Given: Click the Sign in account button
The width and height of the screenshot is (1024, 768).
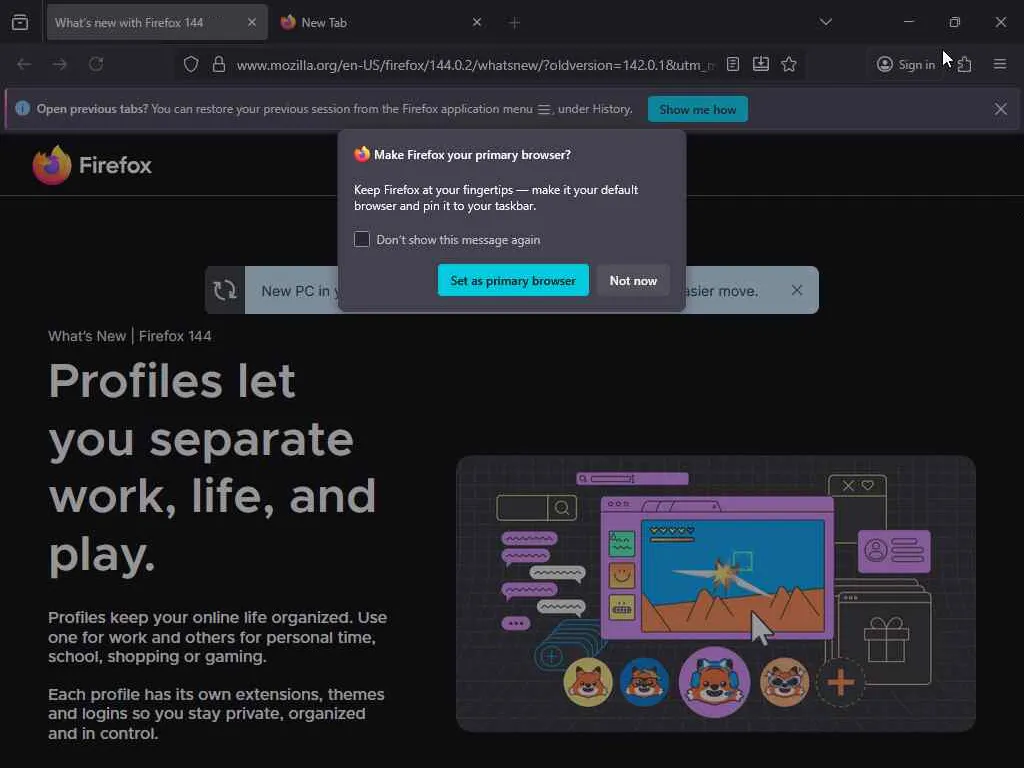Looking at the screenshot, I should (x=906, y=64).
